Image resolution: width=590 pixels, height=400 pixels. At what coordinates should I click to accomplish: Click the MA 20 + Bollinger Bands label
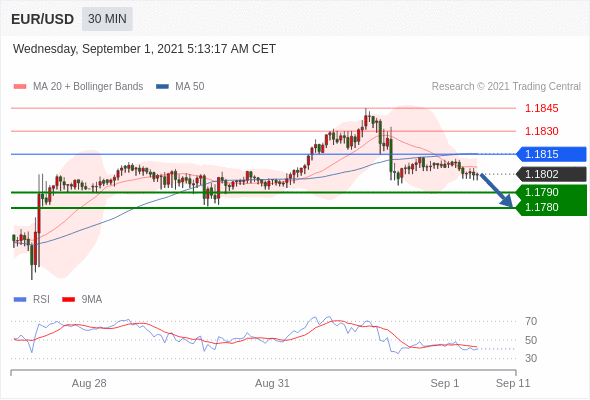[x=88, y=87]
